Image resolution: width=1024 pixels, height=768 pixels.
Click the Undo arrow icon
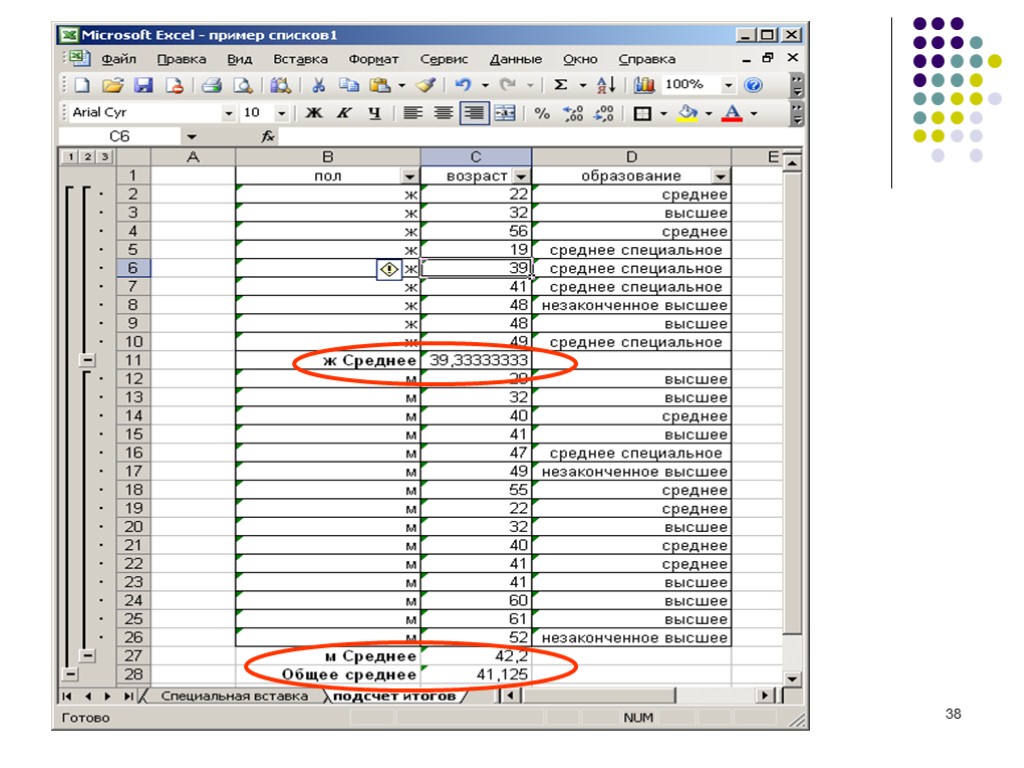pos(462,85)
